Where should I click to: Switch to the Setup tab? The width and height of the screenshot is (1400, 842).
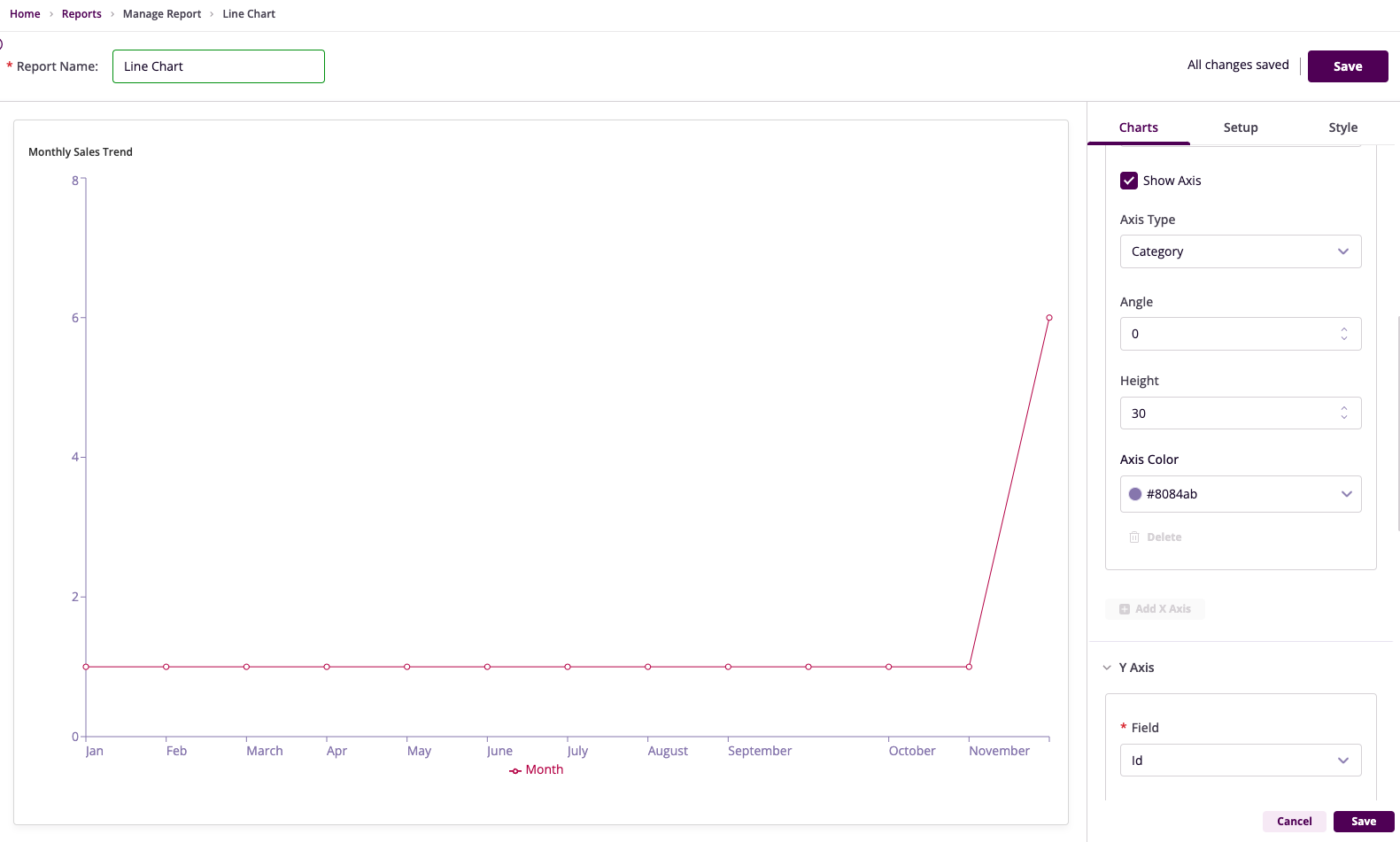coord(1241,127)
